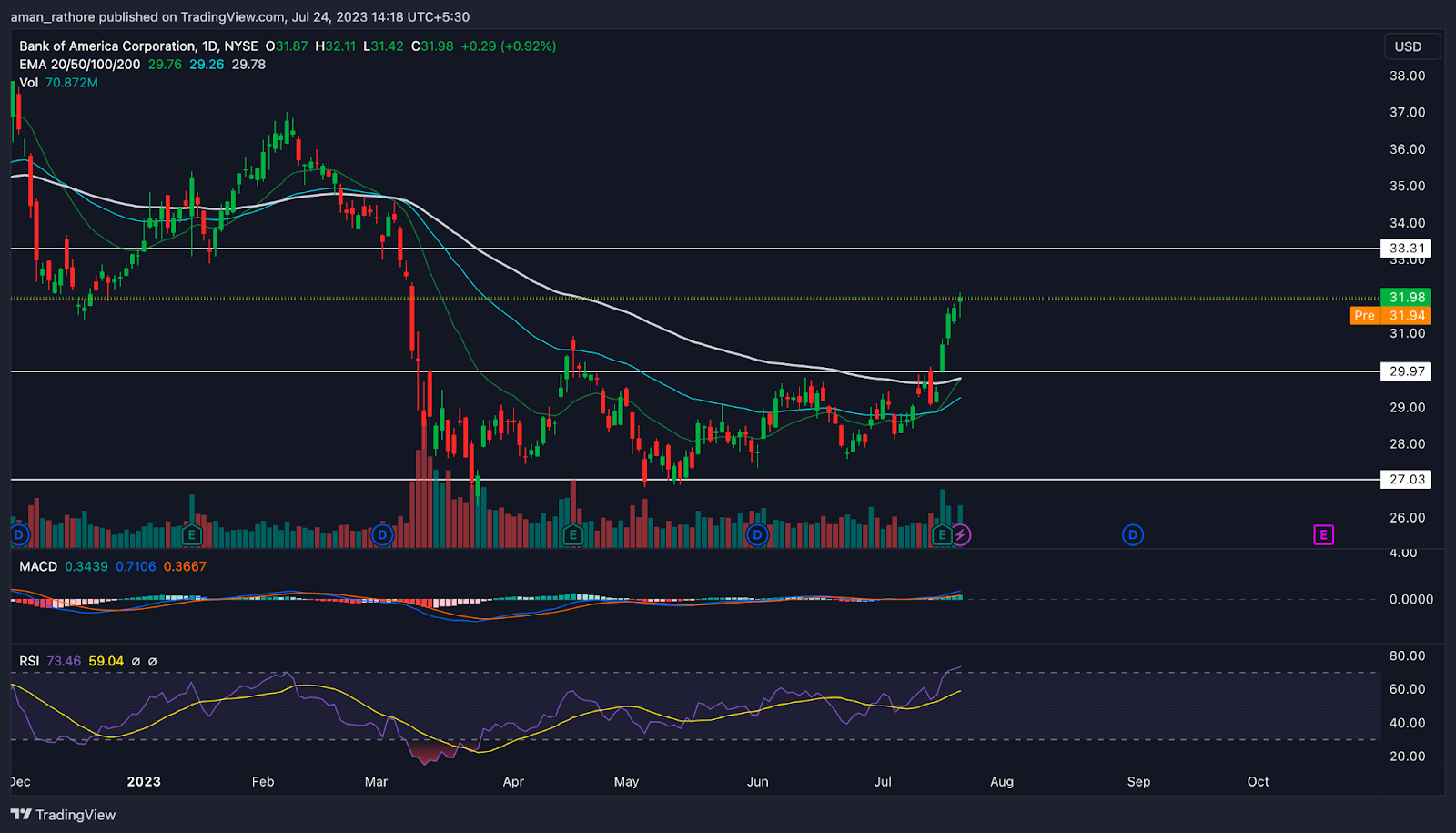Image resolution: width=1456 pixels, height=833 pixels.
Task: Click the Aug label on time axis
Action: [1002, 781]
